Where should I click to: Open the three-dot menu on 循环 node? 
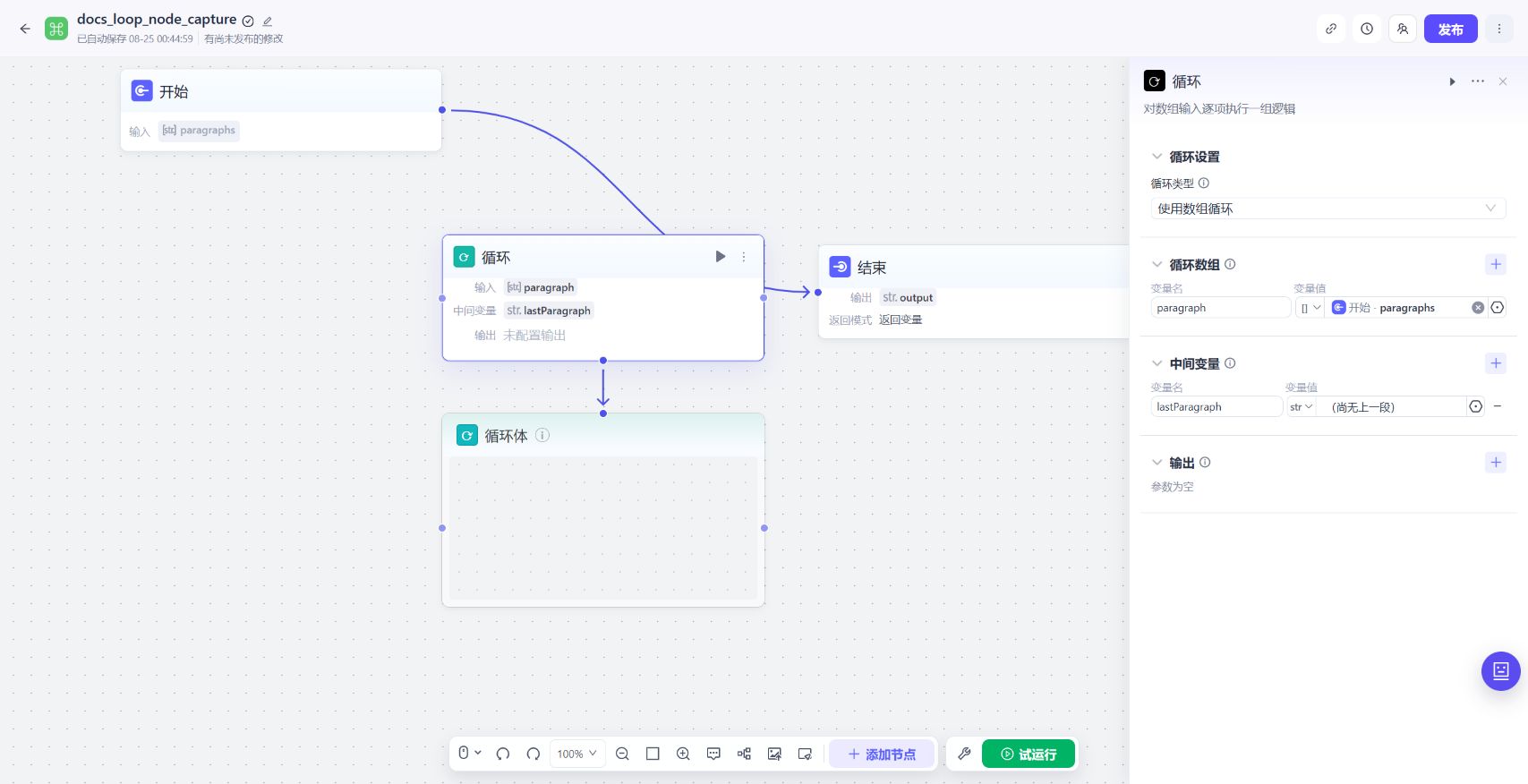coord(743,257)
